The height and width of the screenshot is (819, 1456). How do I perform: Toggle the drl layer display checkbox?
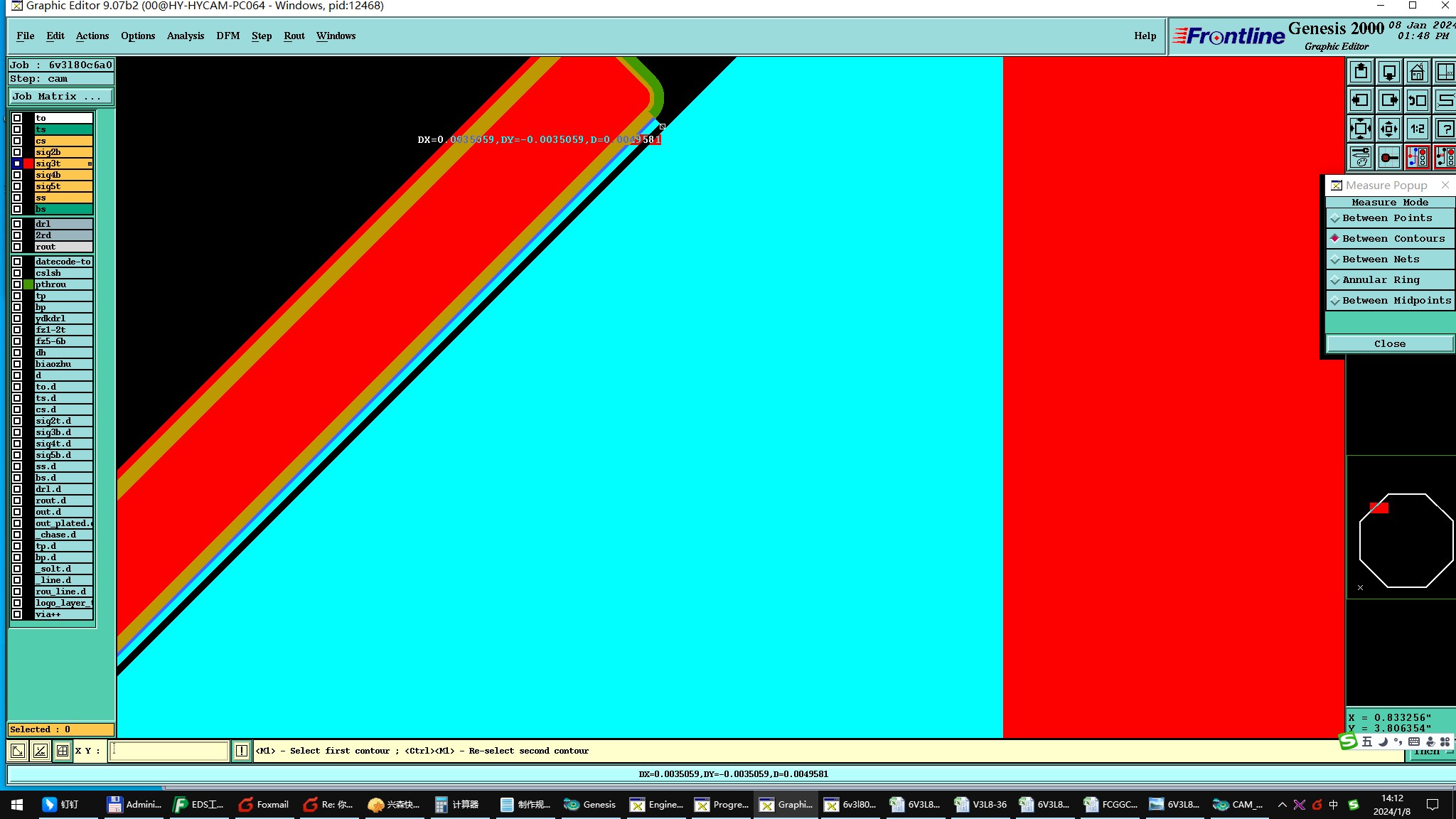point(17,224)
